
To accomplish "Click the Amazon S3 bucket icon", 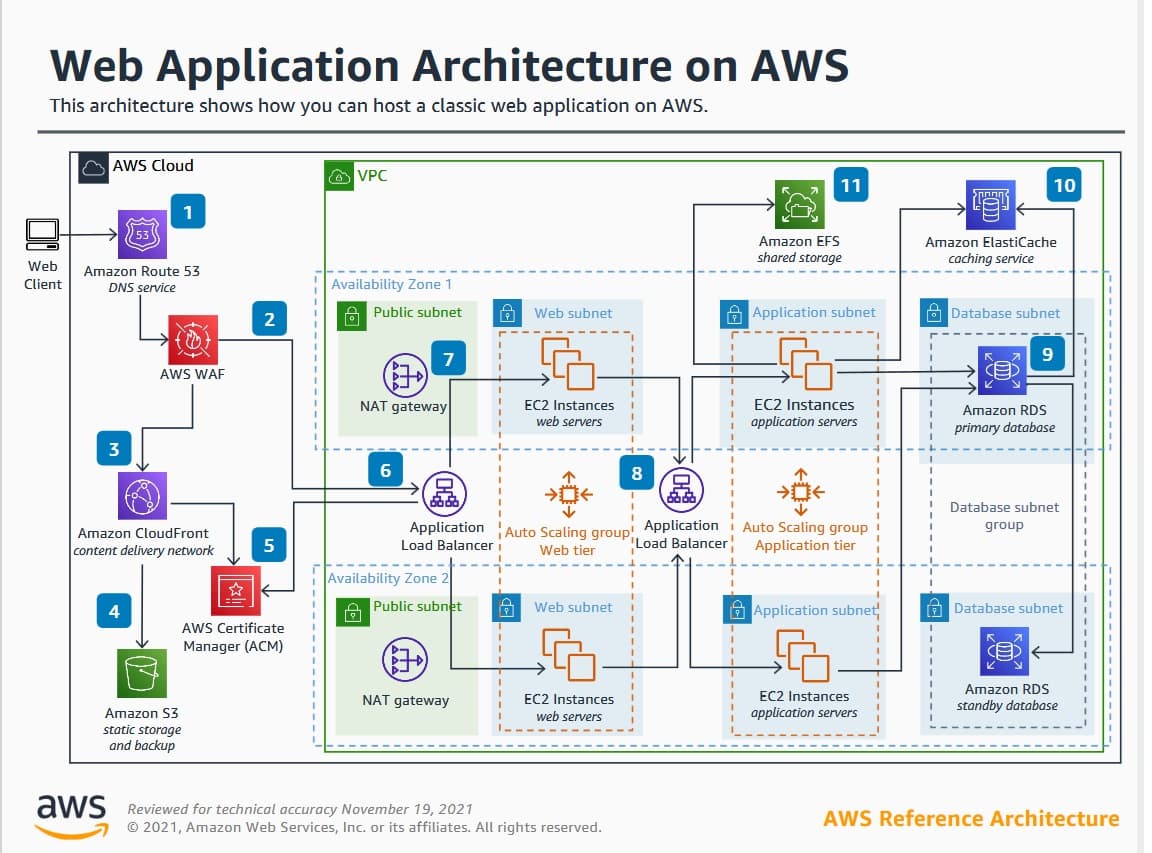I will pyautogui.click(x=141, y=673).
